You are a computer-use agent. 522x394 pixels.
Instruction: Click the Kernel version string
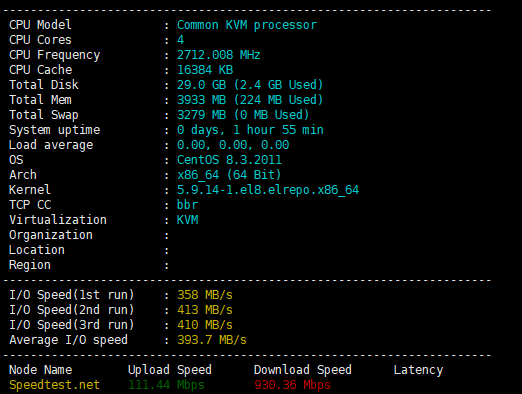pyautogui.click(x=268, y=190)
